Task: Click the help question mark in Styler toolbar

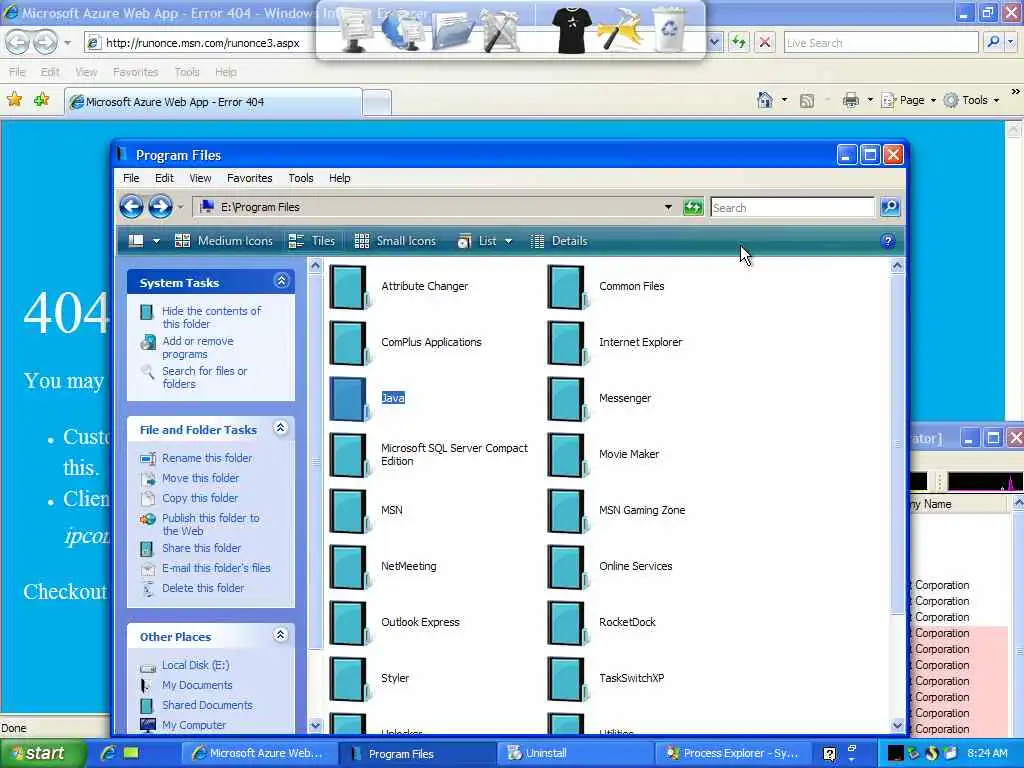Action: pos(888,242)
